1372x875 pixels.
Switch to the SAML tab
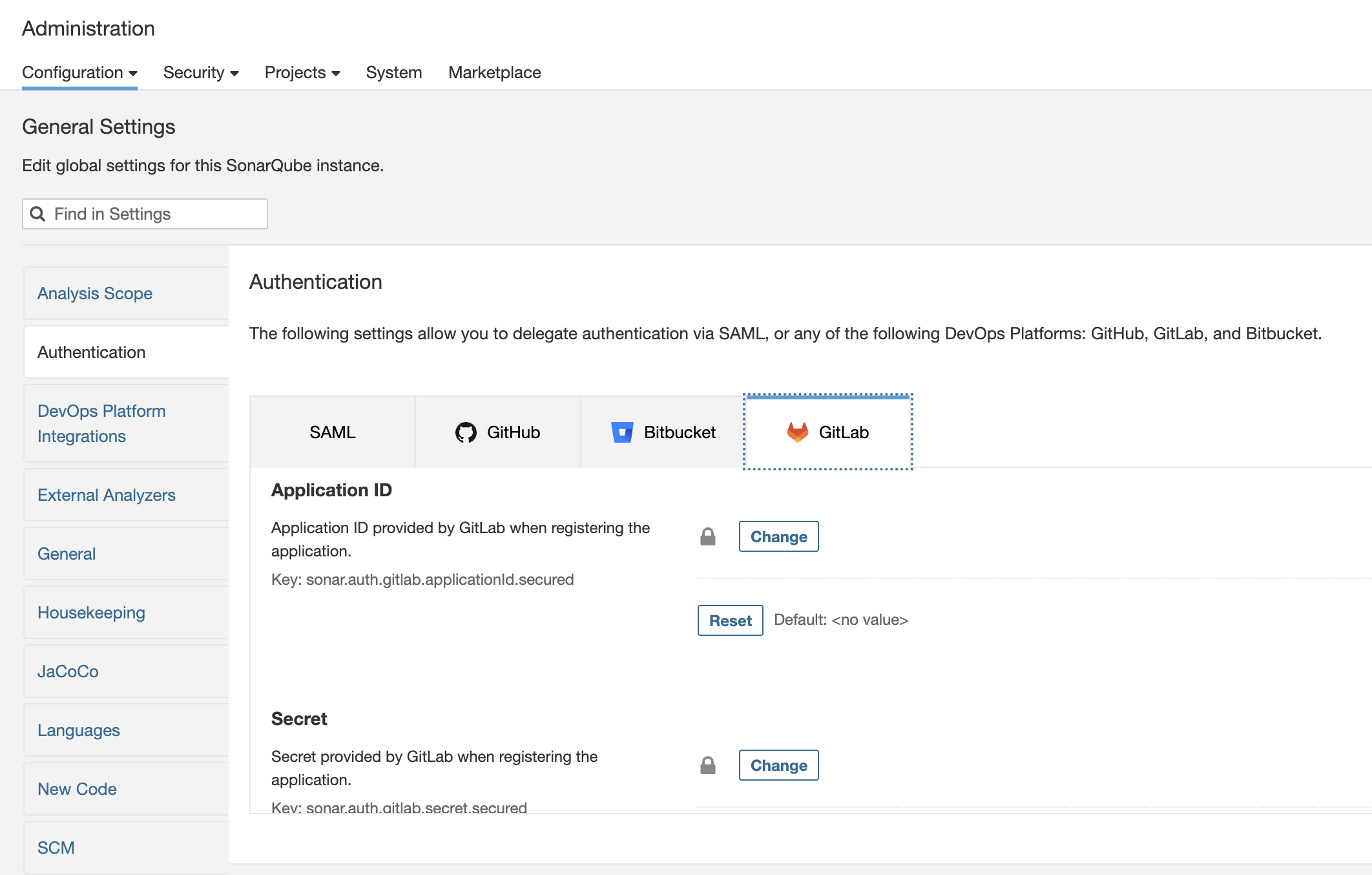(332, 432)
